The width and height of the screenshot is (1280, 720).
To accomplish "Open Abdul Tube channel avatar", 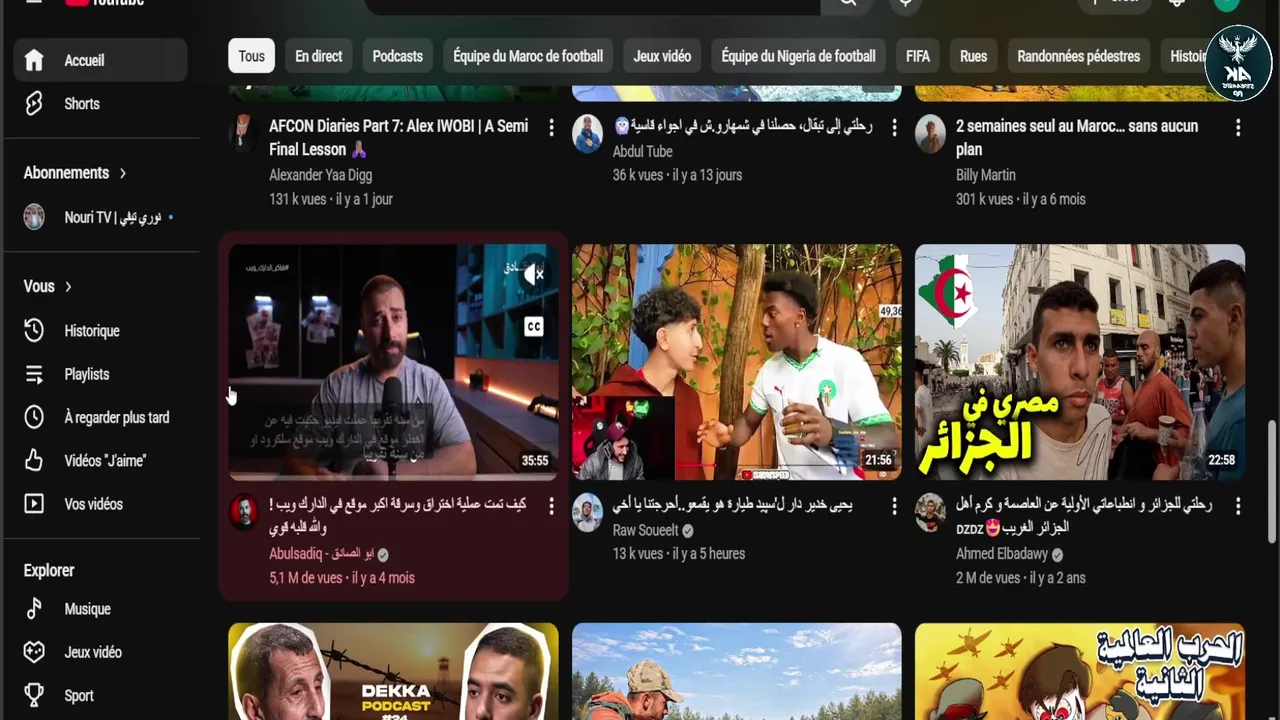I will [588, 134].
